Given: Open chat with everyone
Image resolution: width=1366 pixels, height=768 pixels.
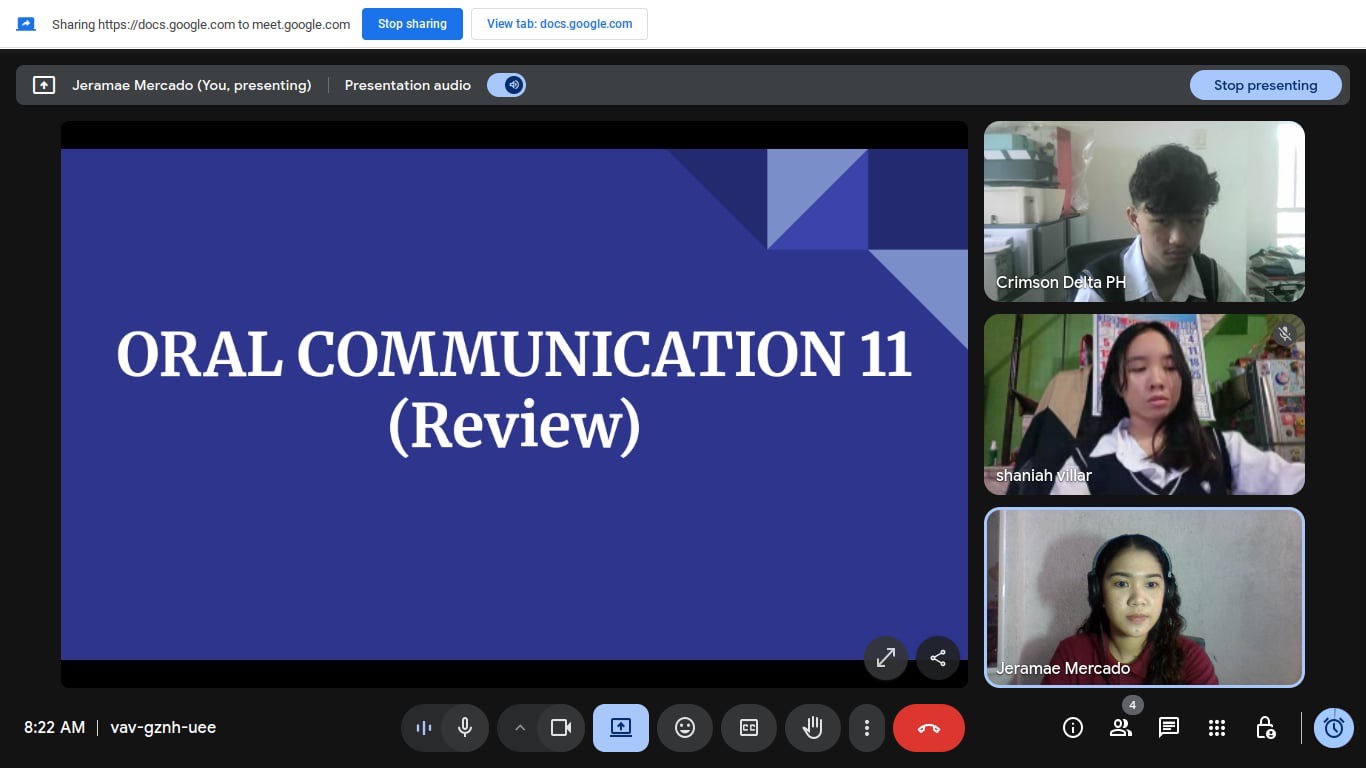Looking at the screenshot, I should point(1169,728).
